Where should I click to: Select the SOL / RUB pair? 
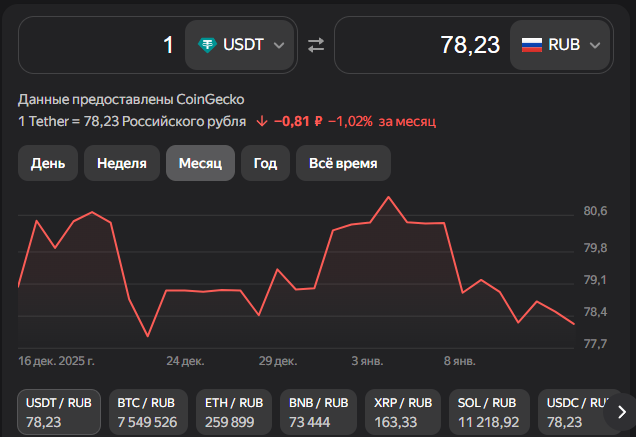tap(488, 412)
